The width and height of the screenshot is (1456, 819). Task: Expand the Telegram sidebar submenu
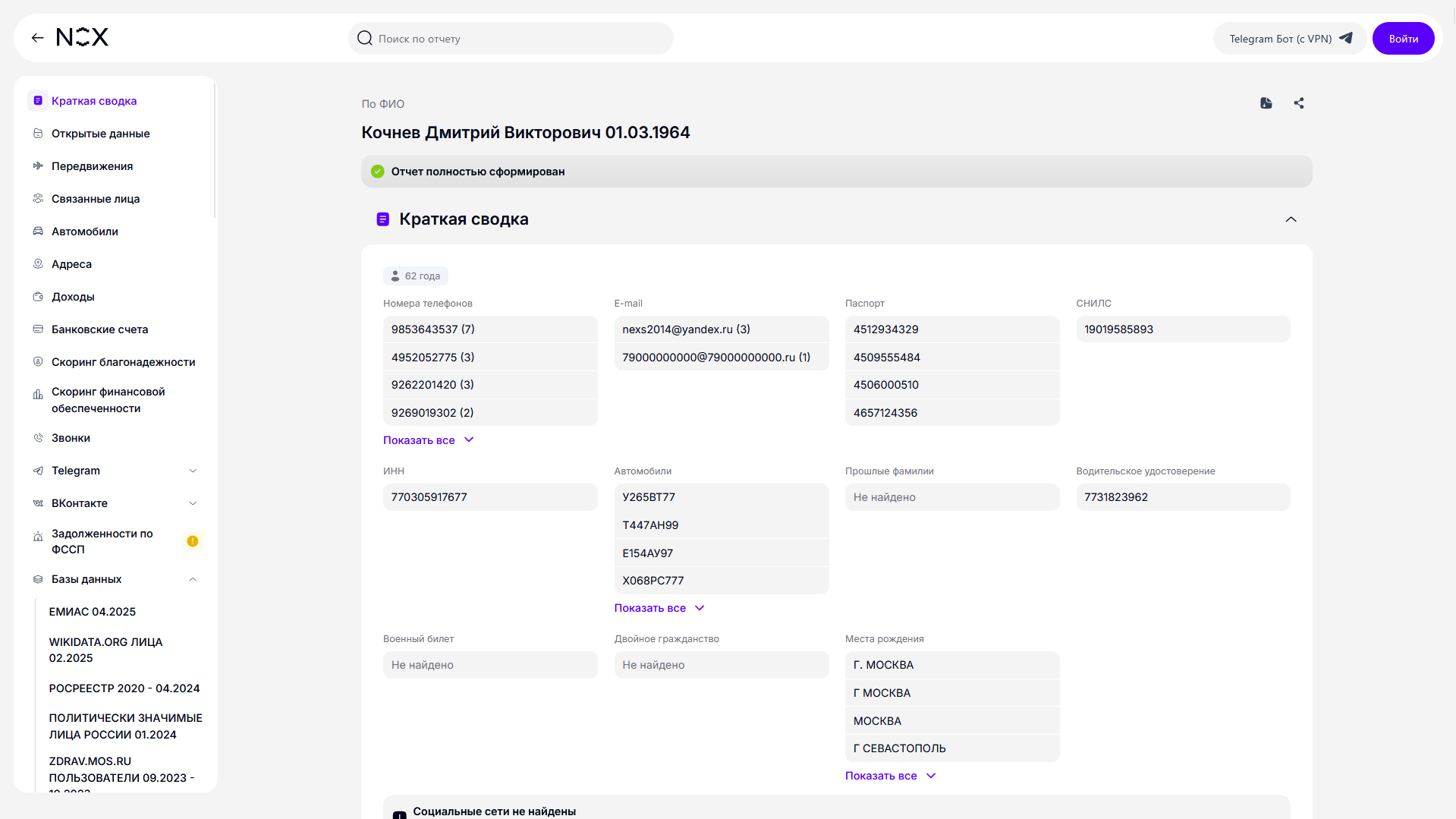[x=193, y=471]
